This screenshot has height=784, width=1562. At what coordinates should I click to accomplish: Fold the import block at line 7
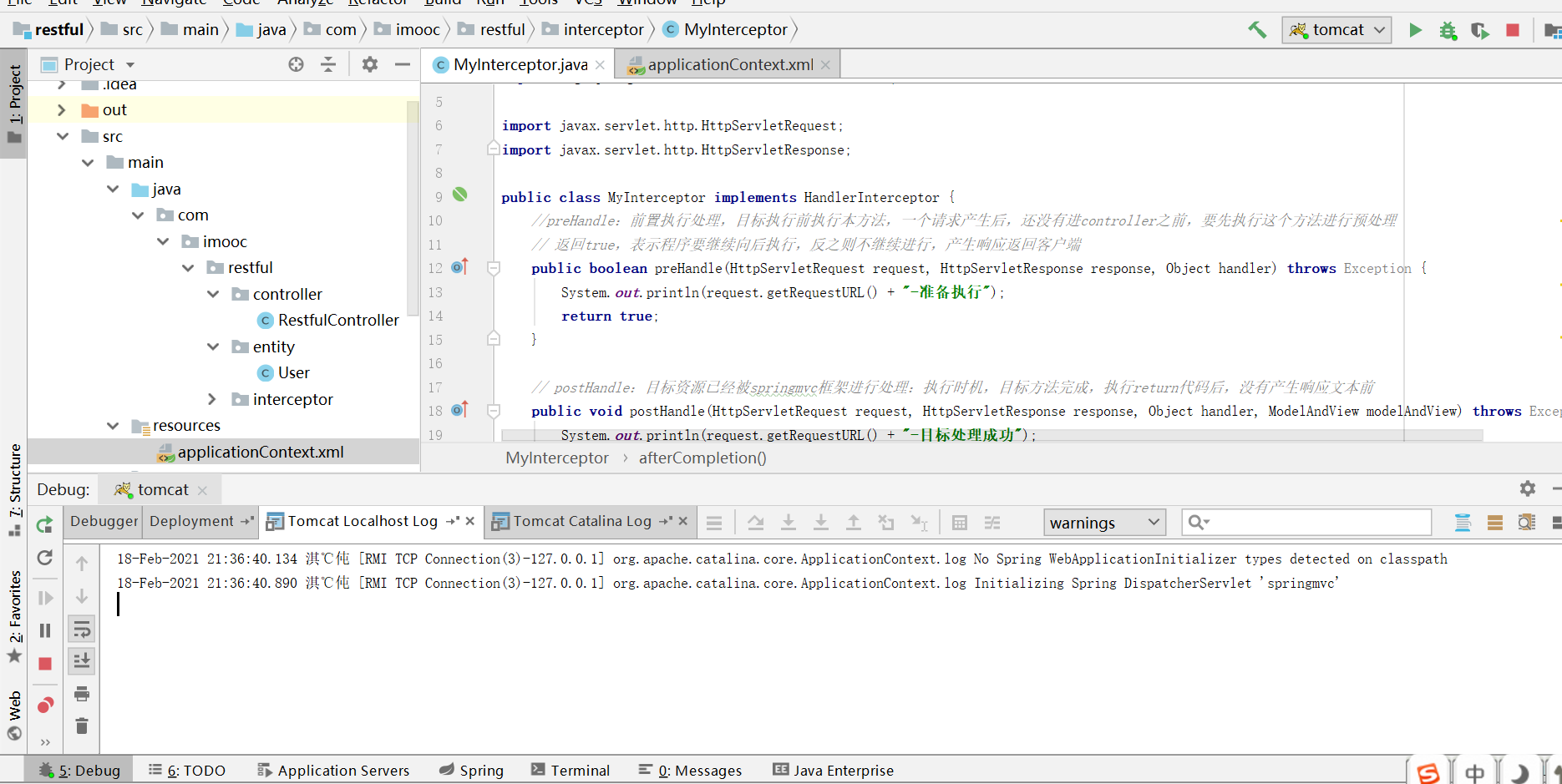(x=494, y=149)
